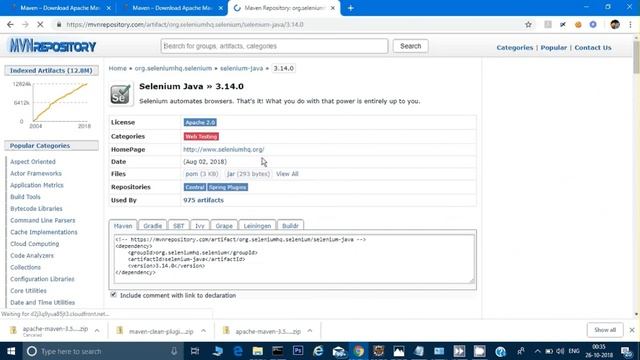Click the MVNRepository logo
The width and height of the screenshot is (640, 360).
pyautogui.click(x=53, y=46)
